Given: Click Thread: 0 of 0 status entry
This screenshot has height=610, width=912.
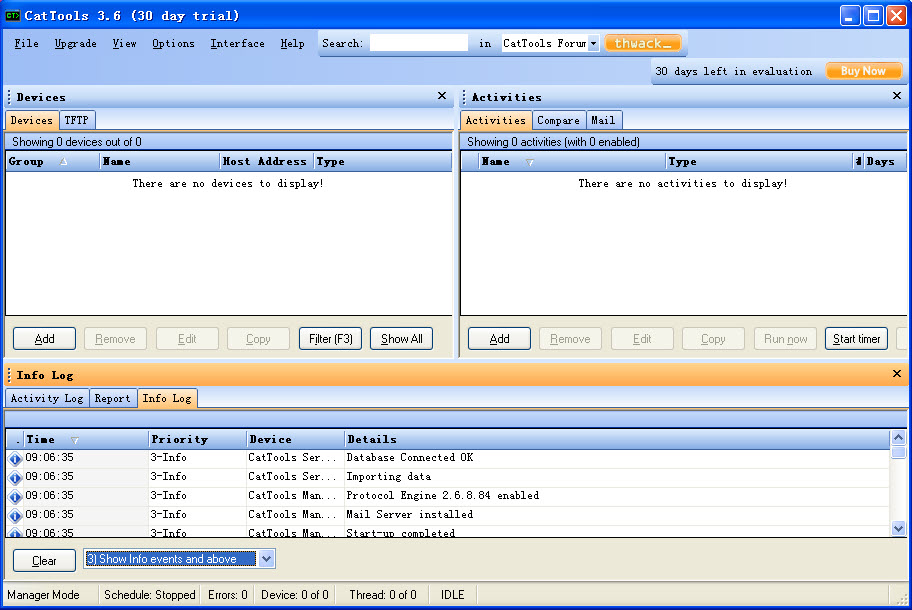Looking at the screenshot, I should 383,595.
